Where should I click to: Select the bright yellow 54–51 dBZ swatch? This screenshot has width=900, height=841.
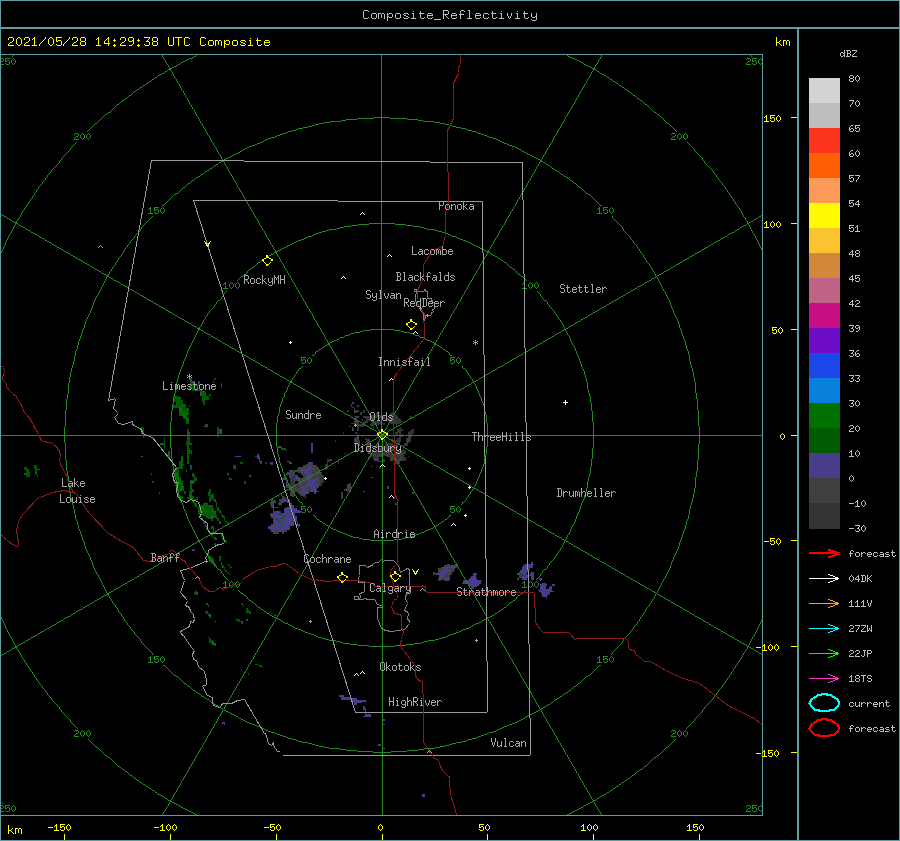pos(824,216)
